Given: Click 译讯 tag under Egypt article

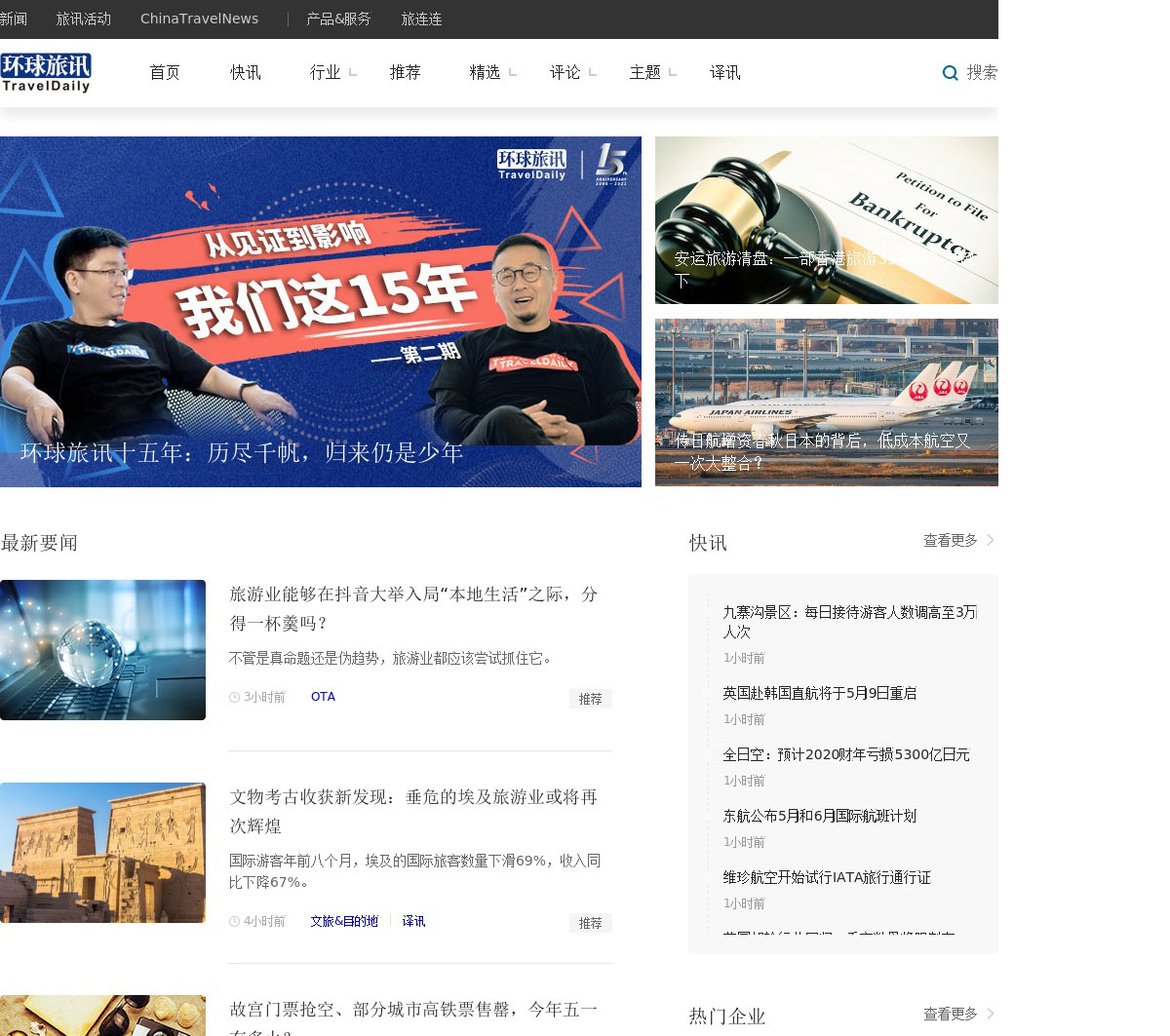Looking at the screenshot, I should tap(413, 921).
